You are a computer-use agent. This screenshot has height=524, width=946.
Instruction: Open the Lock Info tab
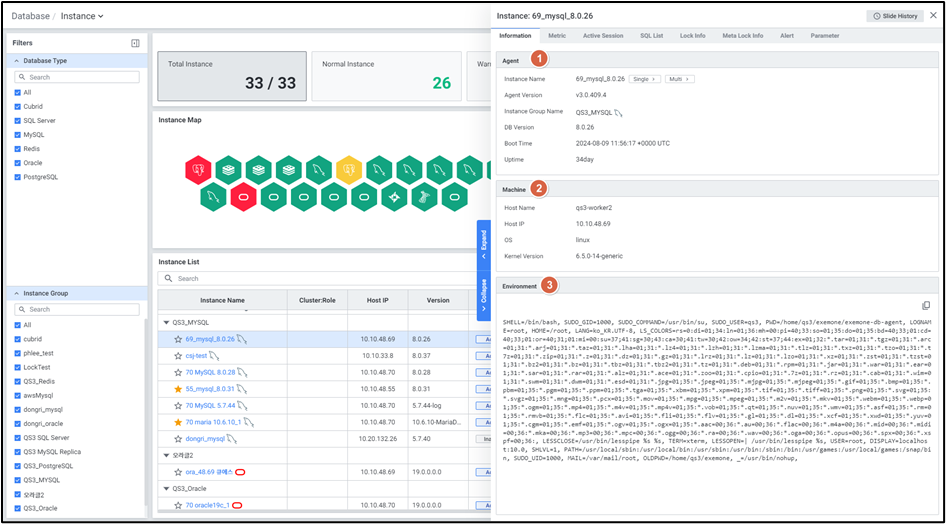point(692,35)
